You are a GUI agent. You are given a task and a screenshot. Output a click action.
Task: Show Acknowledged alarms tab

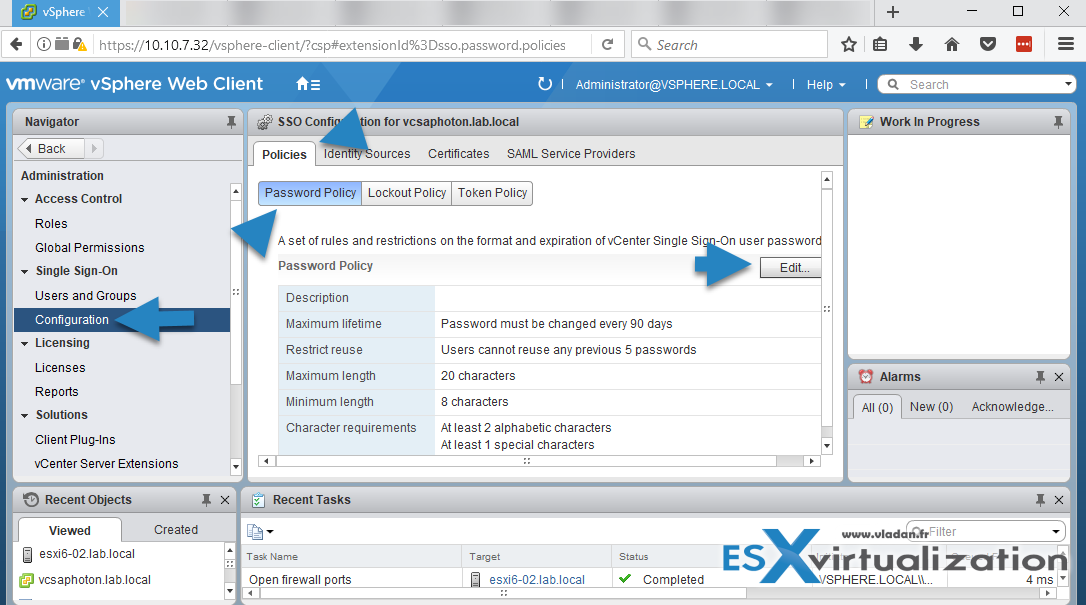click(x=1012, y=407)
